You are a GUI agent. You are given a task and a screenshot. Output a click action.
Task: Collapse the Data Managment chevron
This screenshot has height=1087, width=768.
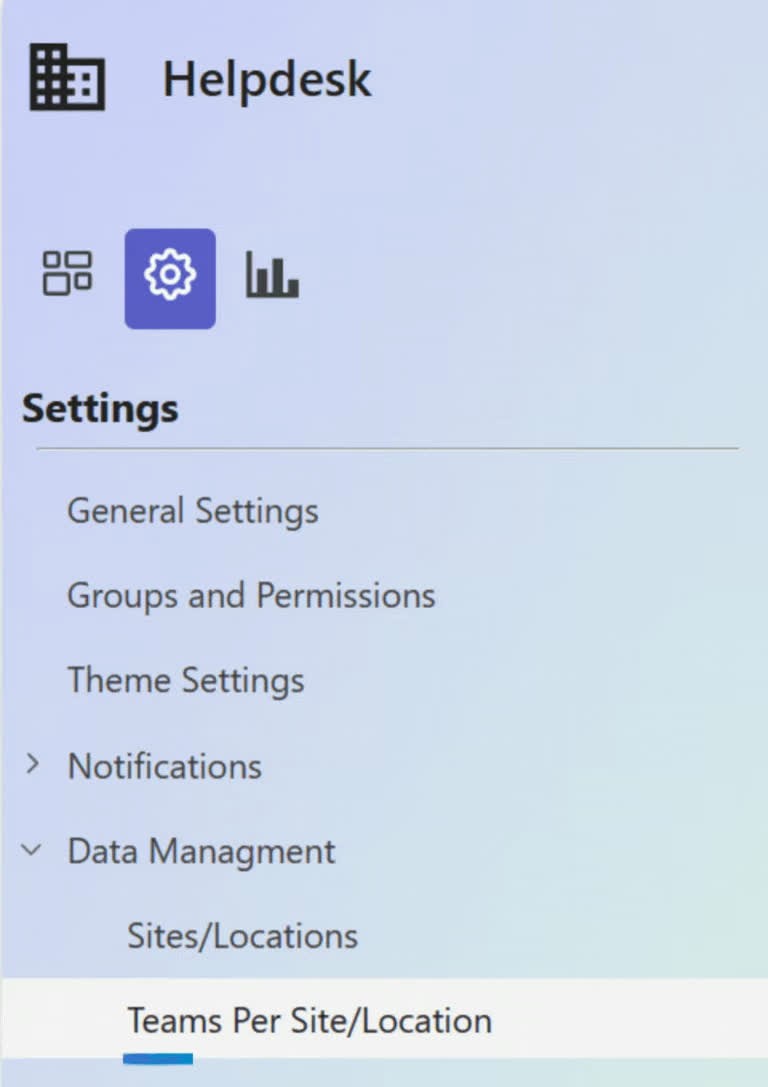pyautogui.click(x=32, y=849)
